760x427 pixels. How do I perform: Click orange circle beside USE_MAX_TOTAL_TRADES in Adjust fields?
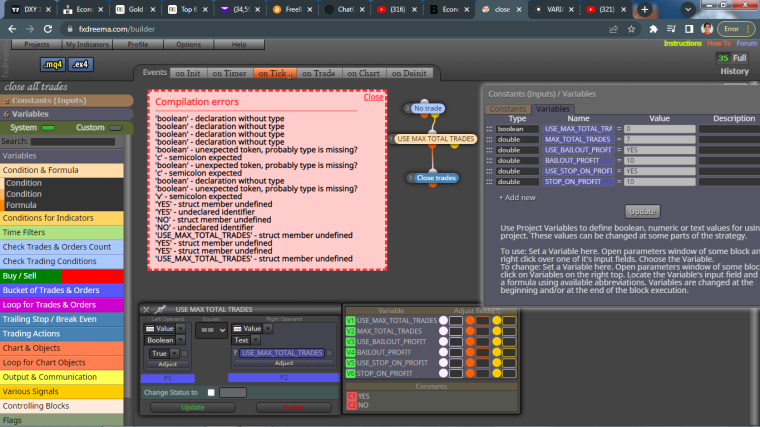[470, 320]
